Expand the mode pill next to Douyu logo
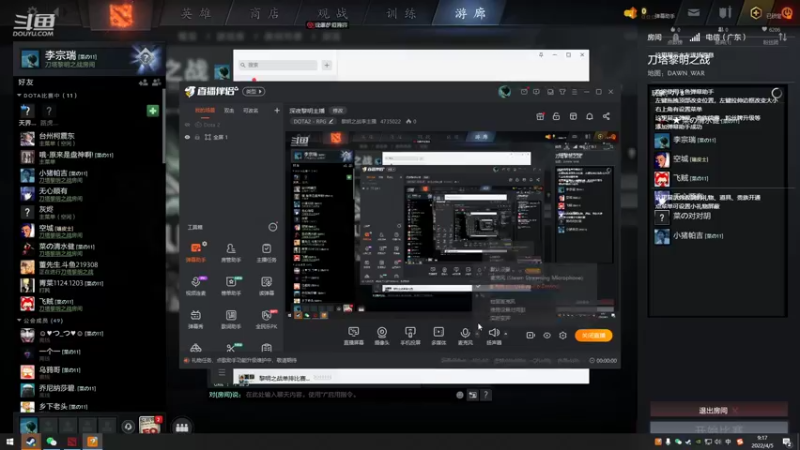Screen dimensions: 800x450 tap(254, 91)
